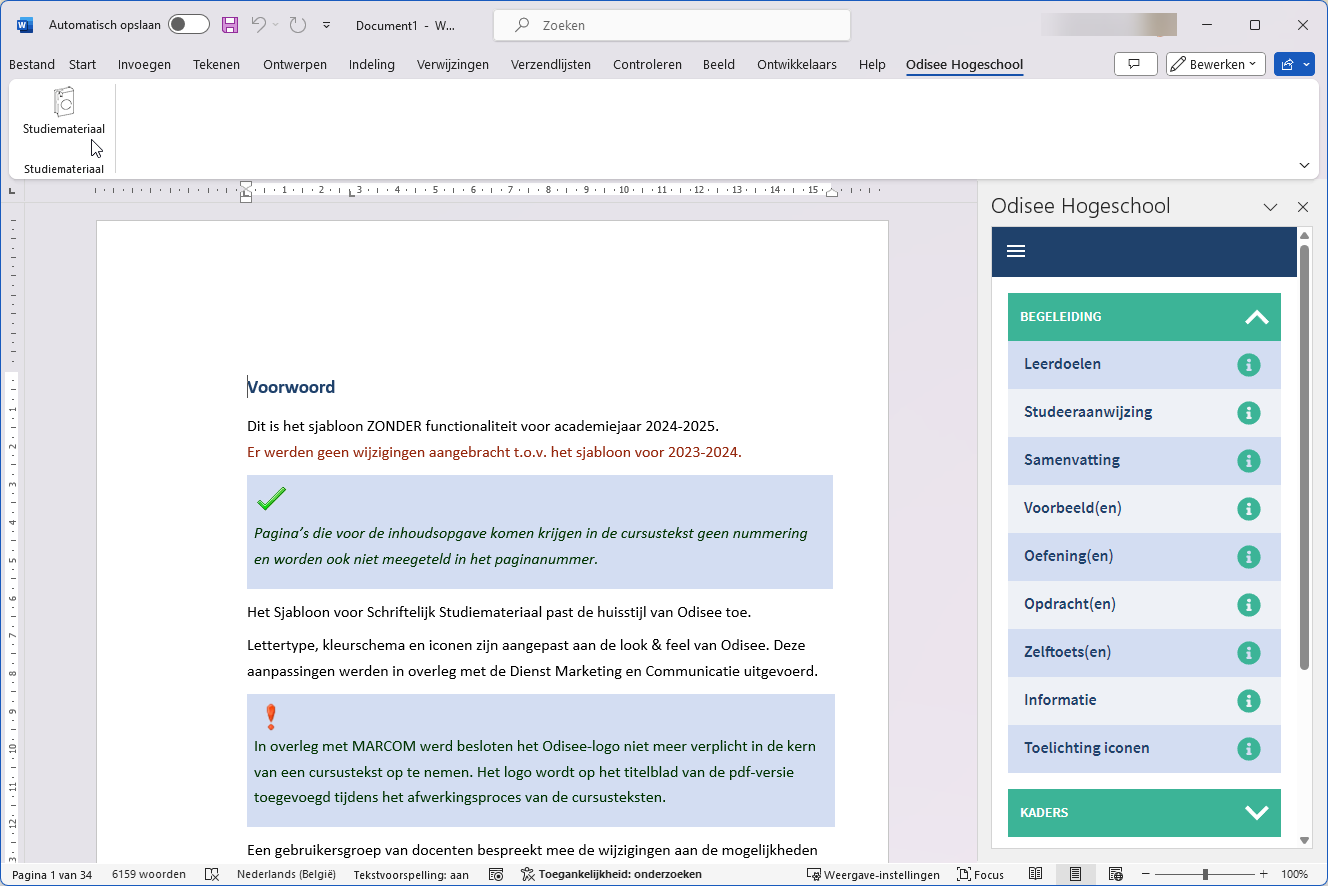Screen dimensions: 1328x886
Task: Select the Odisee Hogeschool ribbon tab
Action: (x=964, y=64)
